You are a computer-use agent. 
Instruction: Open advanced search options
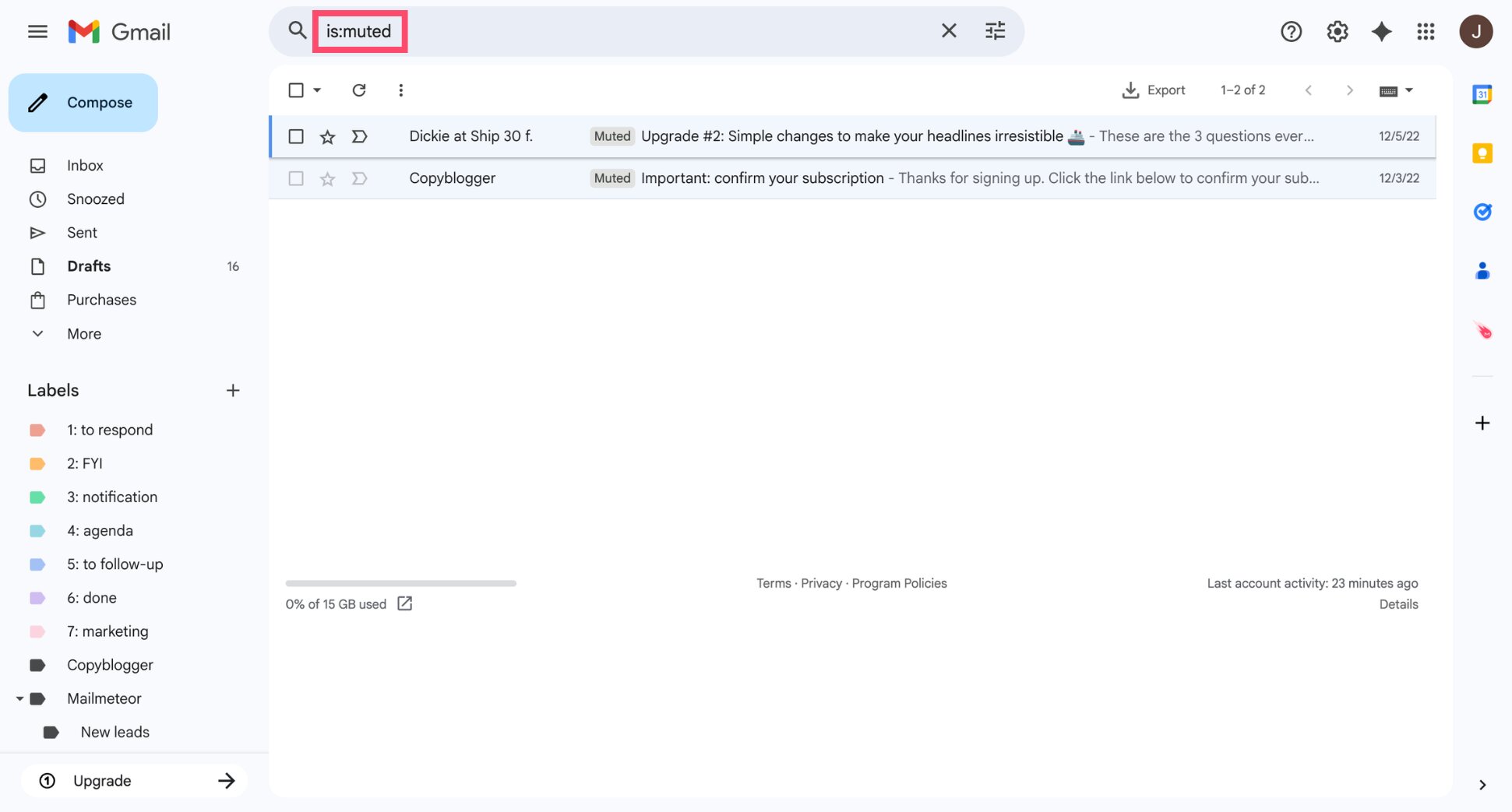(x=995, y=30)
